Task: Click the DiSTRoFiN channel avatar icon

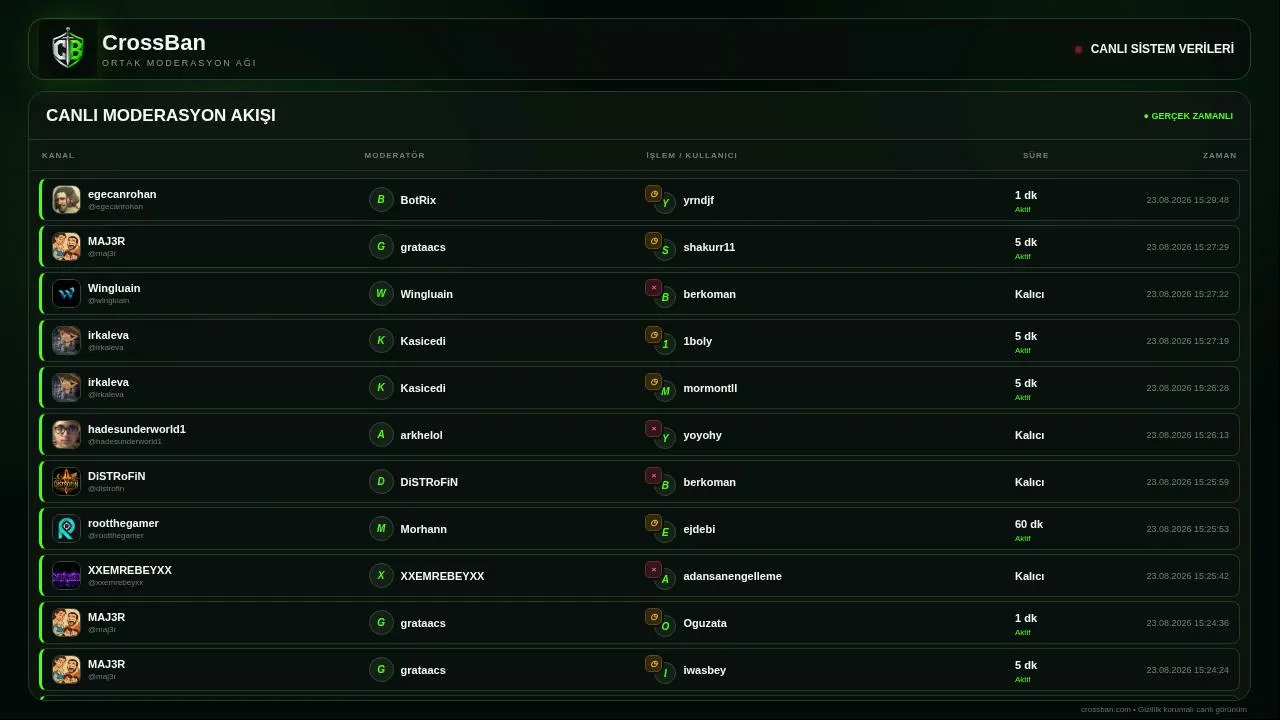Action: click(x=66, y=481)
